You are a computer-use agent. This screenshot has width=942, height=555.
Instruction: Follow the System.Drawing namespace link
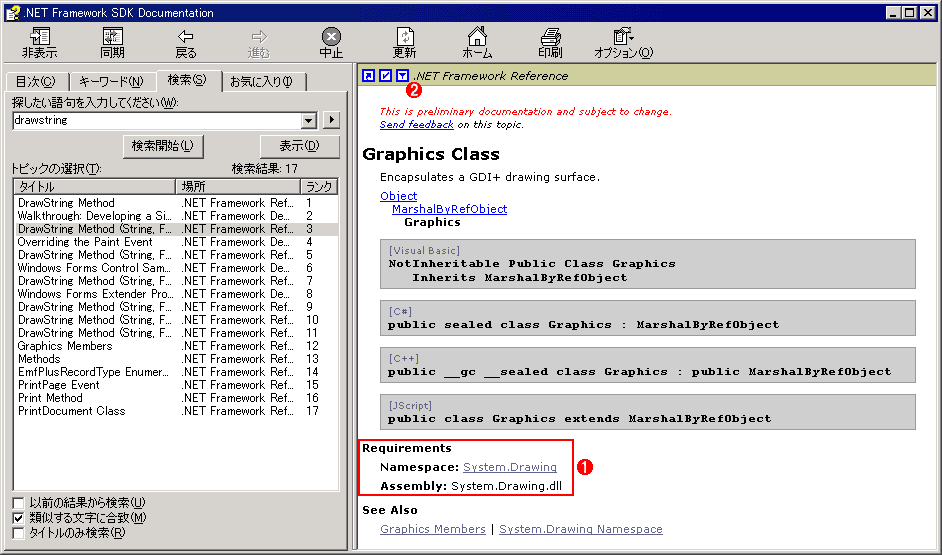coord(509,467)
